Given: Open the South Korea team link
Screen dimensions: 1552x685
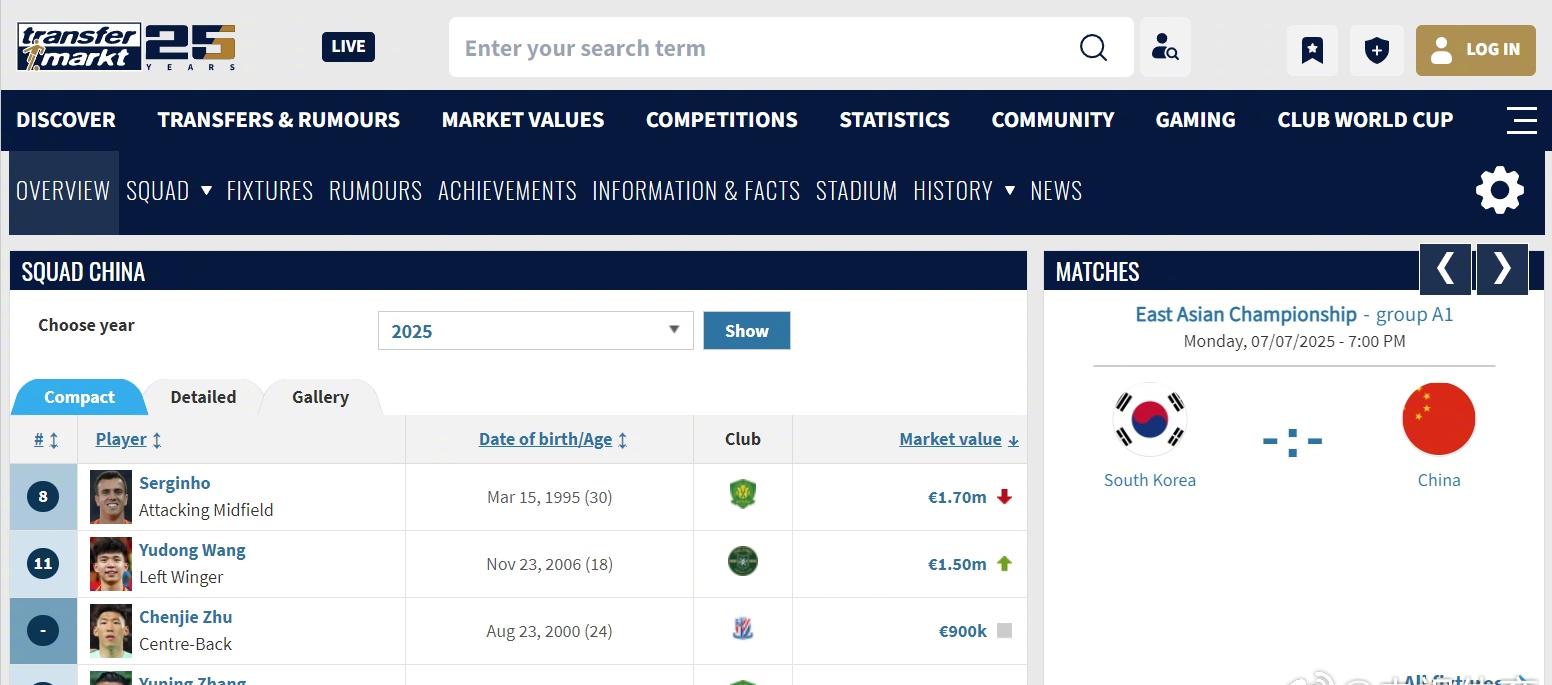Looking at the screenshot, I should point(1149,480).
